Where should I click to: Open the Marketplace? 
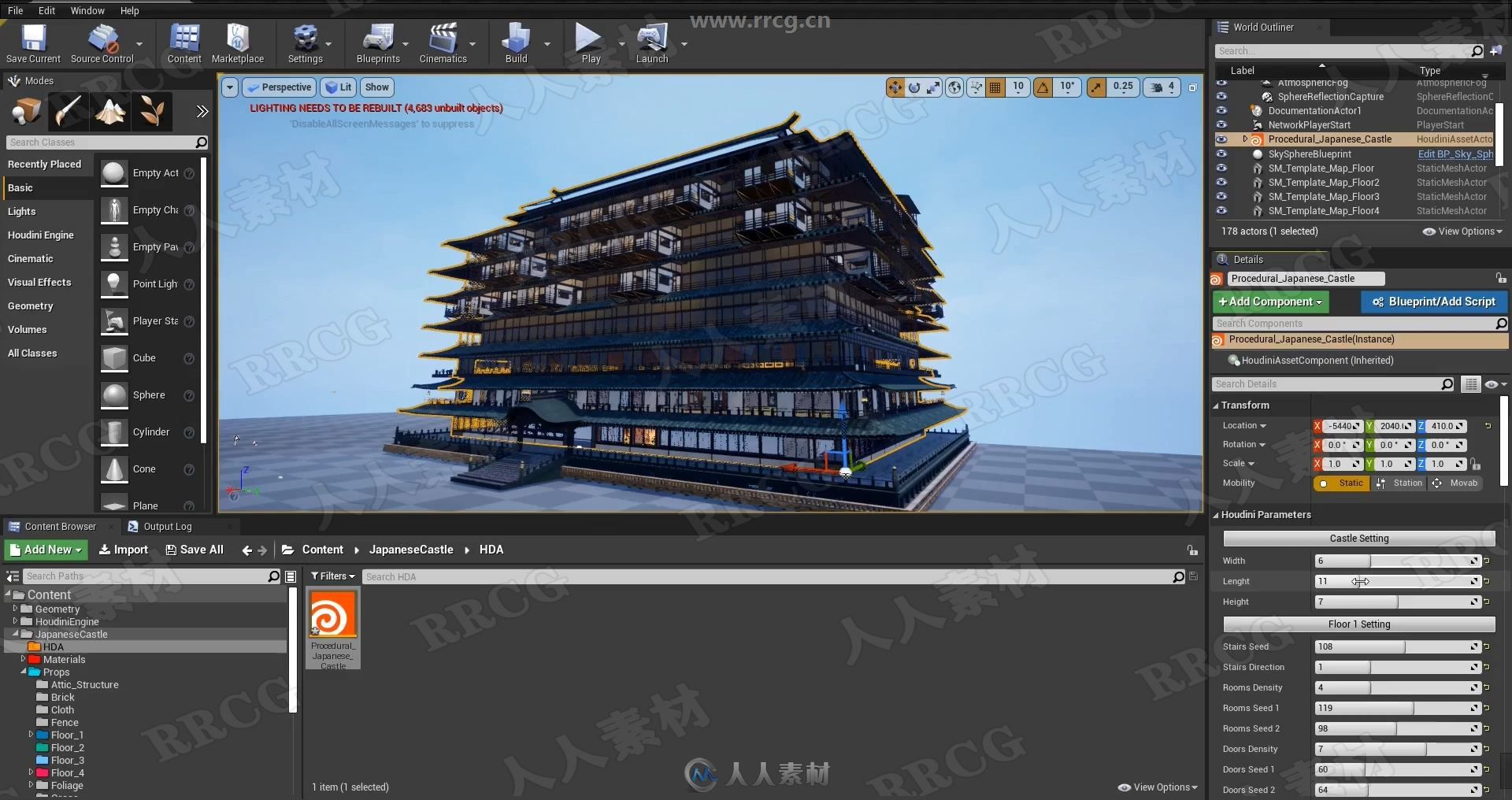pyautogui.click(x=238, y=43)
